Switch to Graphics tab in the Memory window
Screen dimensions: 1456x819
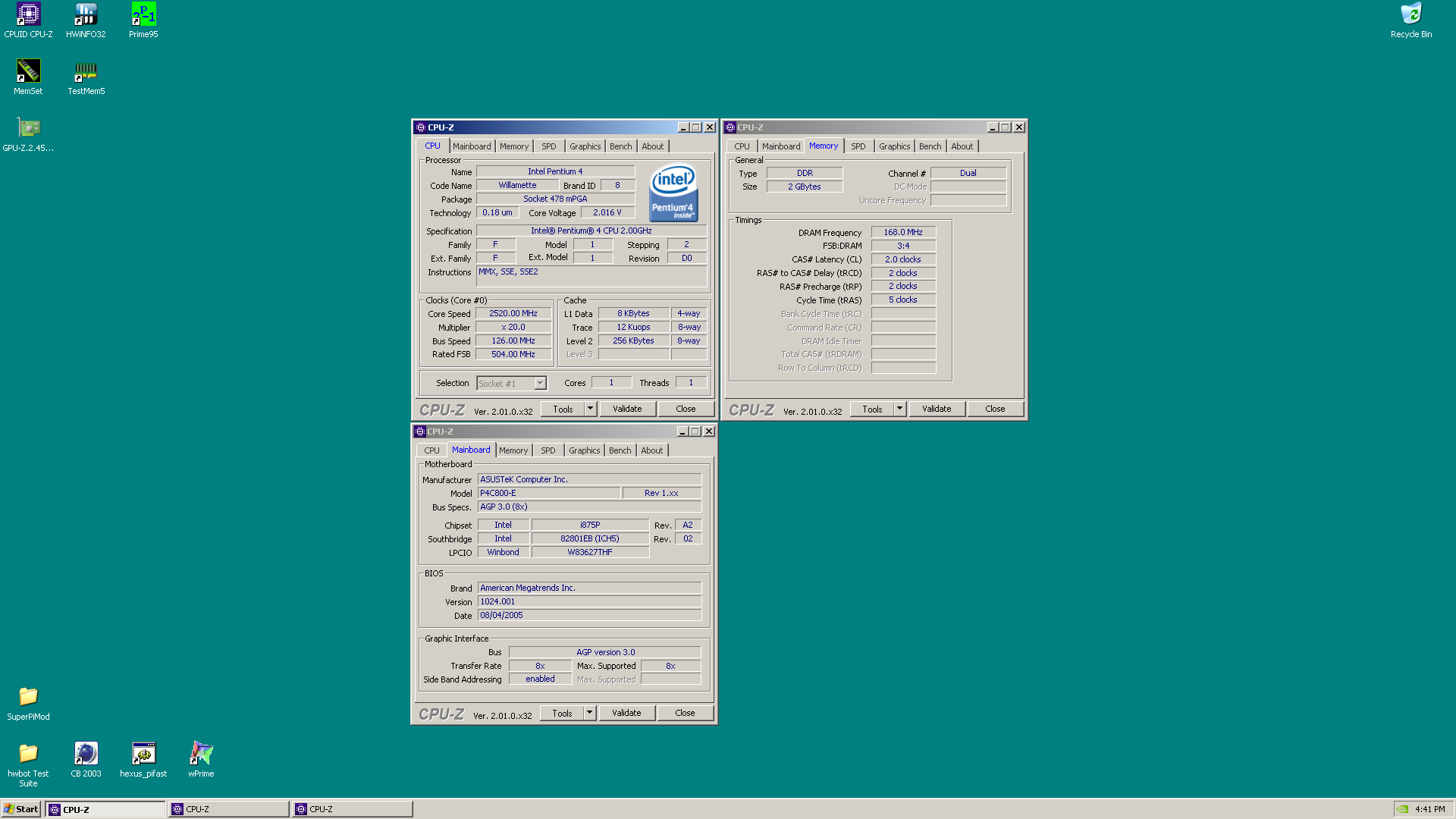click(x=895, y=146)
